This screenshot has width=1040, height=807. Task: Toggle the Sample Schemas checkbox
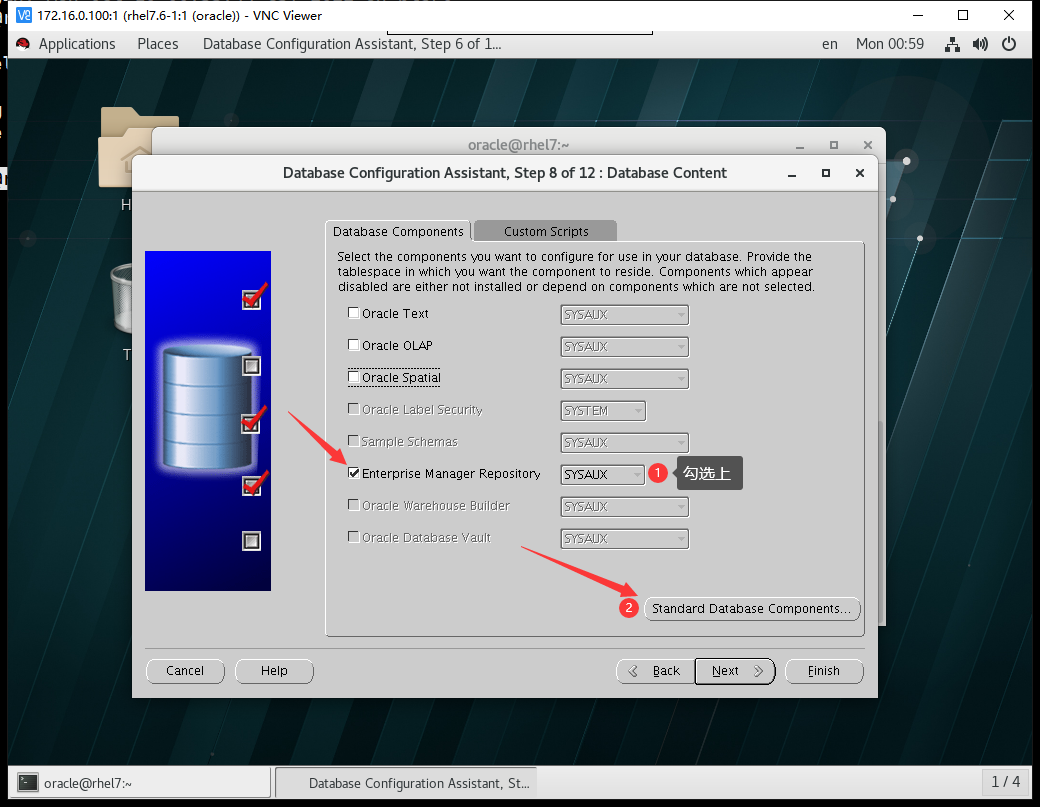click(354, 441)
